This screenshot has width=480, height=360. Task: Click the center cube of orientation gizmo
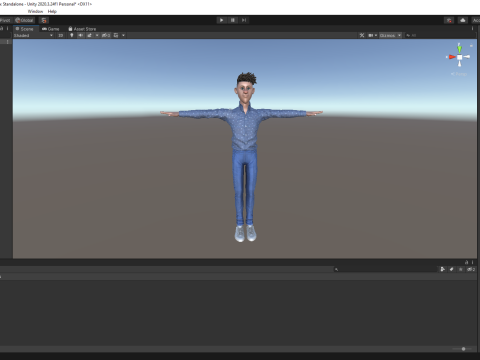(x=460, y=57)
